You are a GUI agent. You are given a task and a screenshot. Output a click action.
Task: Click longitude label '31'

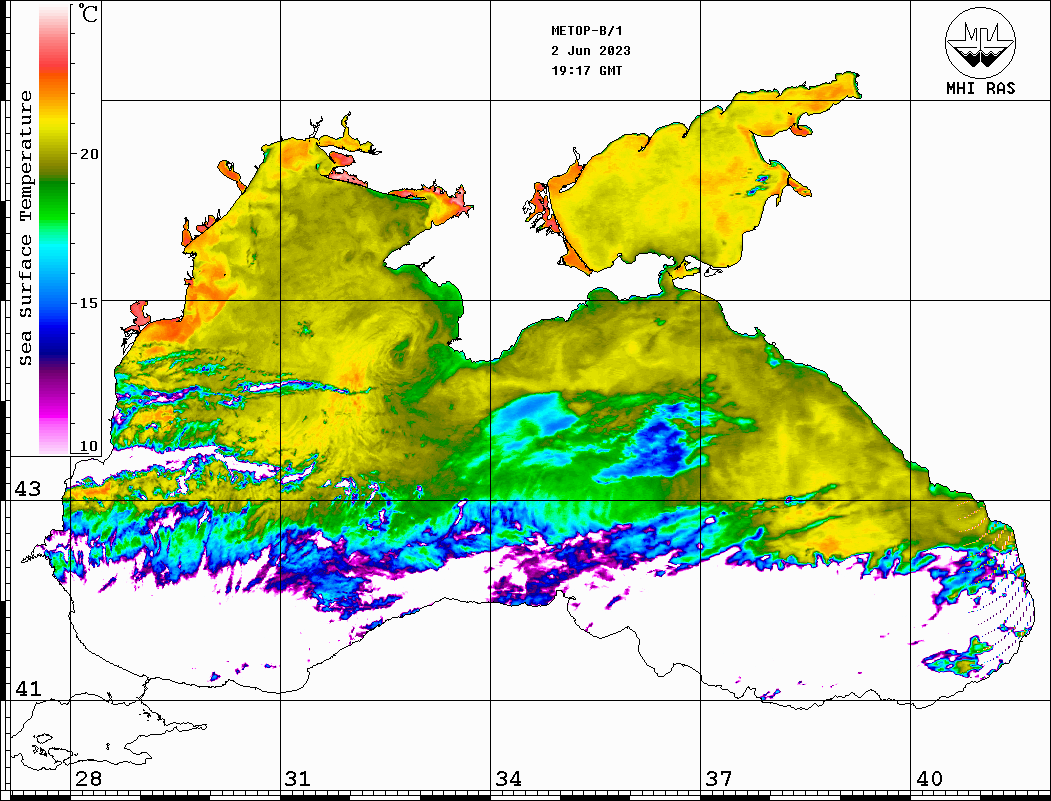pyautogui.click(x=298, y=778)
